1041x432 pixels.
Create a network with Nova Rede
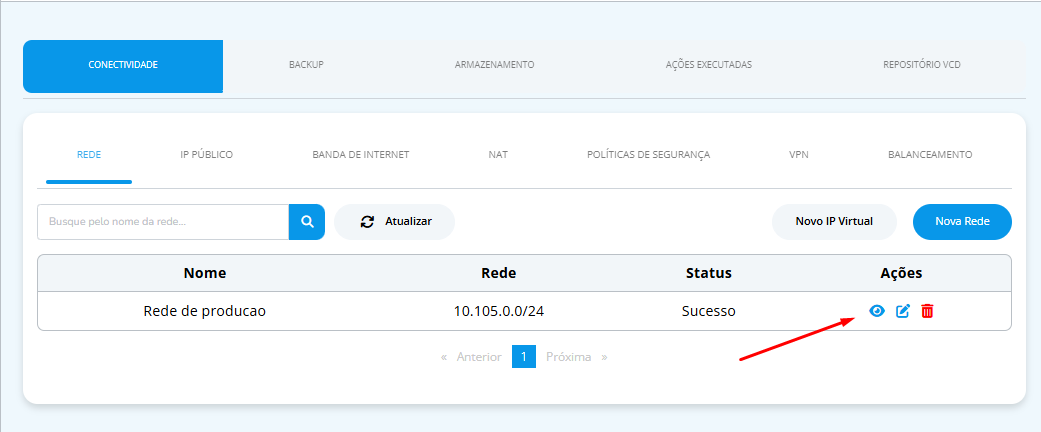tap(962, 222)
